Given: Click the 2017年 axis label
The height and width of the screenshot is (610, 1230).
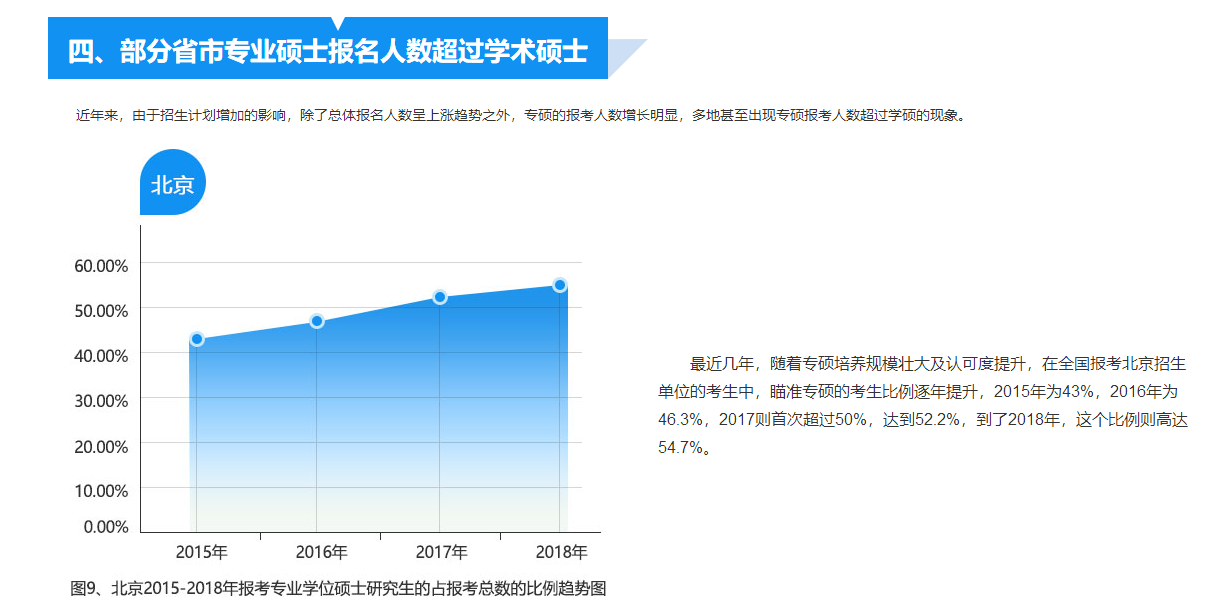Looking at the screenshot, I should point(441,552).
